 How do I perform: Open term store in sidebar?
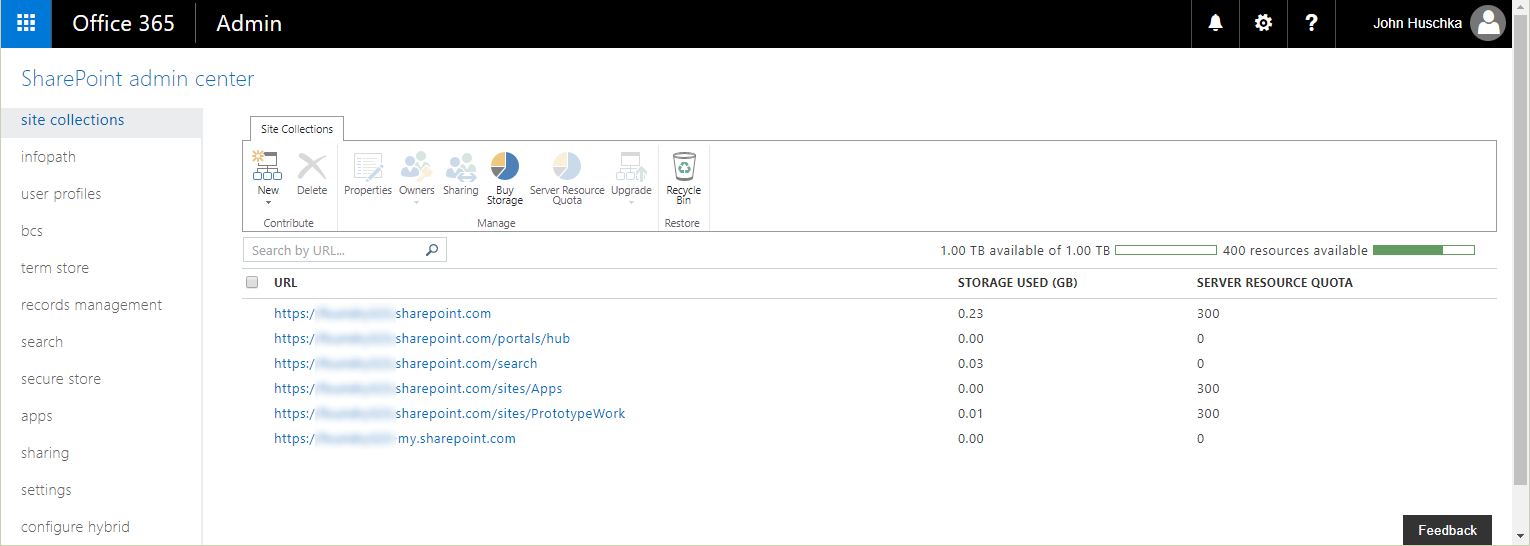click(55, 268)
